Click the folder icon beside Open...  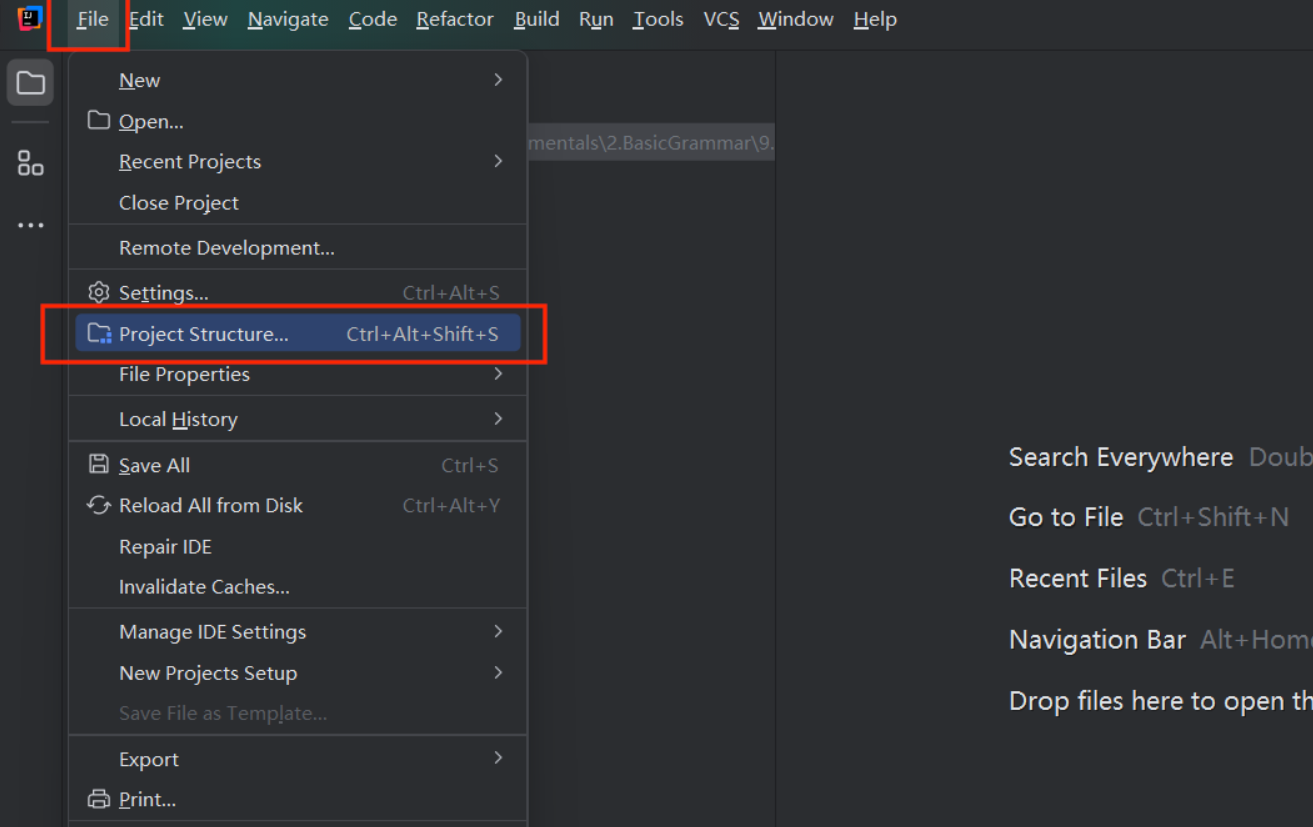coord(98,121)
